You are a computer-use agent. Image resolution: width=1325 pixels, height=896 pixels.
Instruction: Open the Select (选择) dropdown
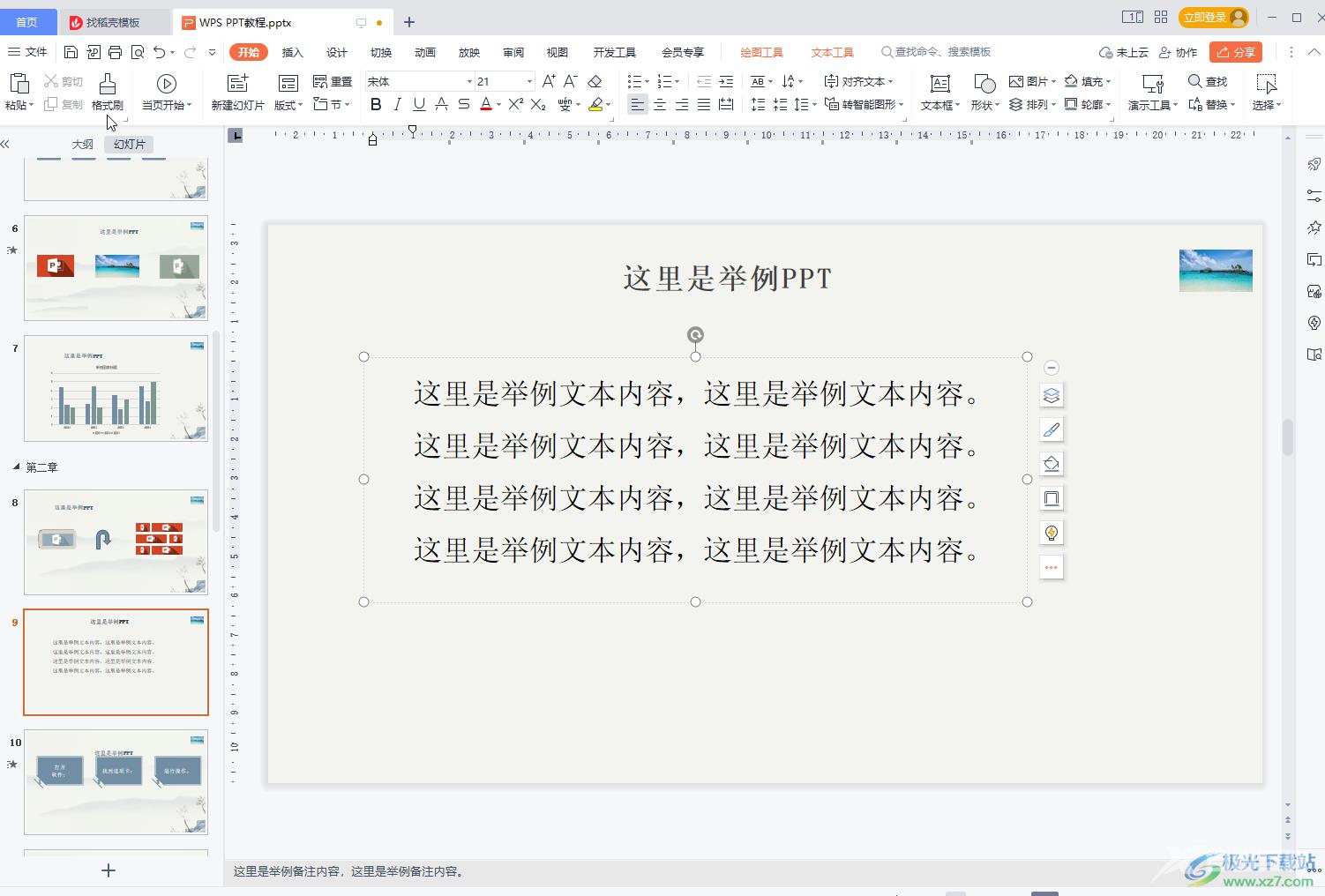(1267, 105)
